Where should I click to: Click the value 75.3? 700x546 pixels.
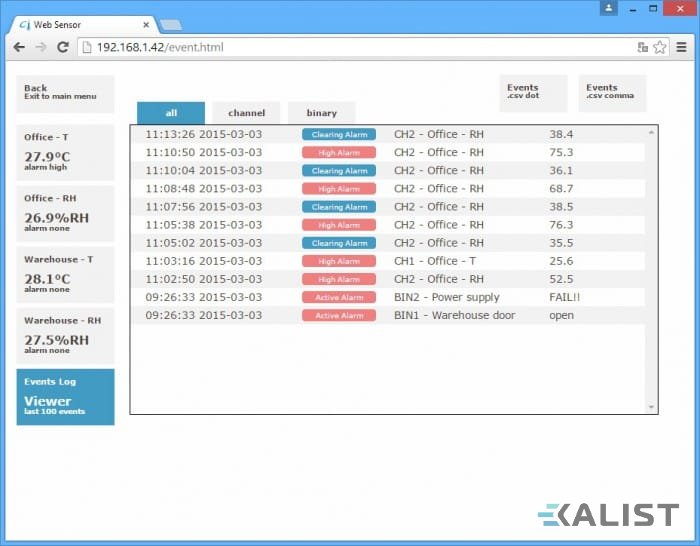(561, 153)
